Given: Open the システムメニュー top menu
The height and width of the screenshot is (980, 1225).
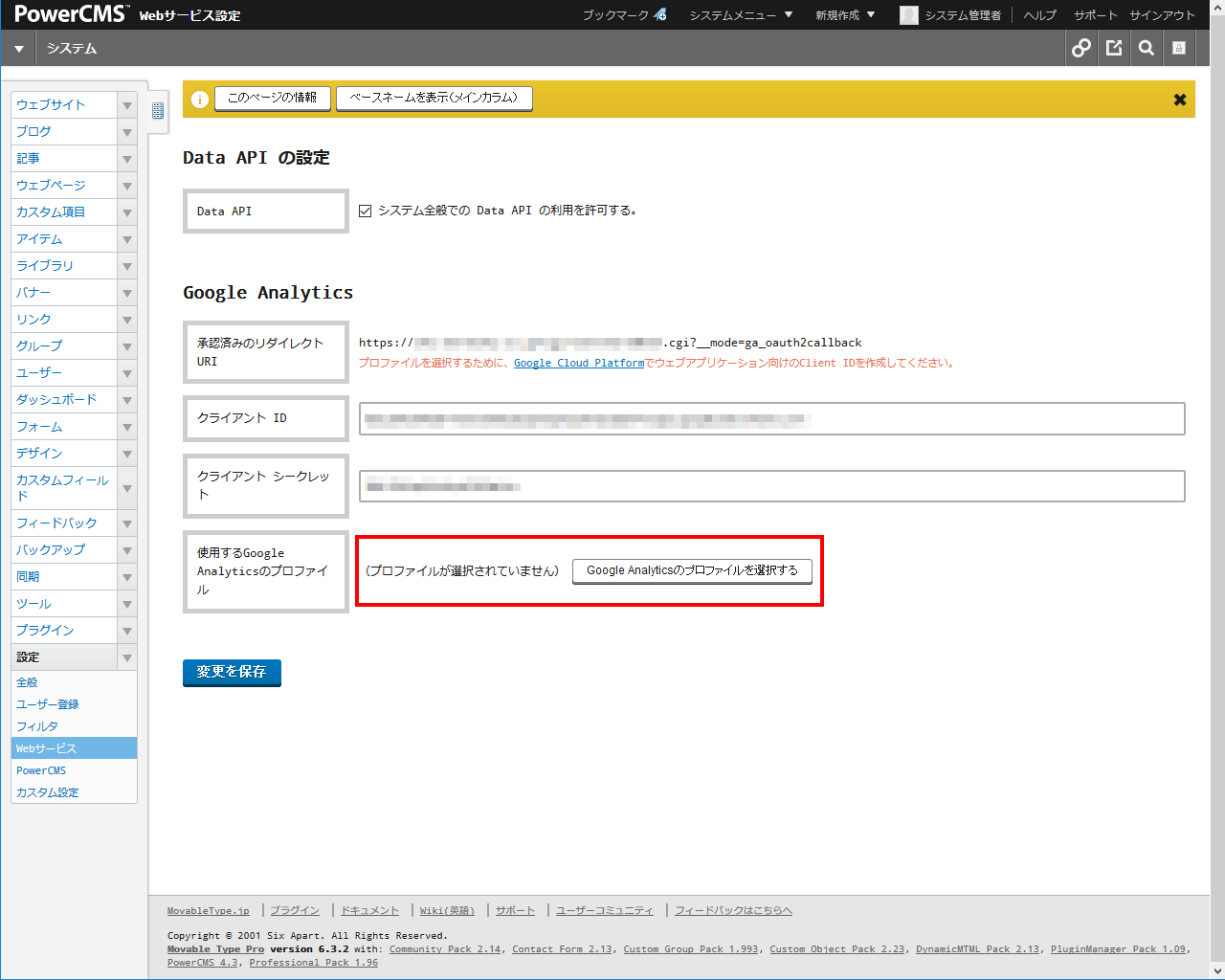Looking at the screenshot, I should pyautogui.click(x=741, y=15).
